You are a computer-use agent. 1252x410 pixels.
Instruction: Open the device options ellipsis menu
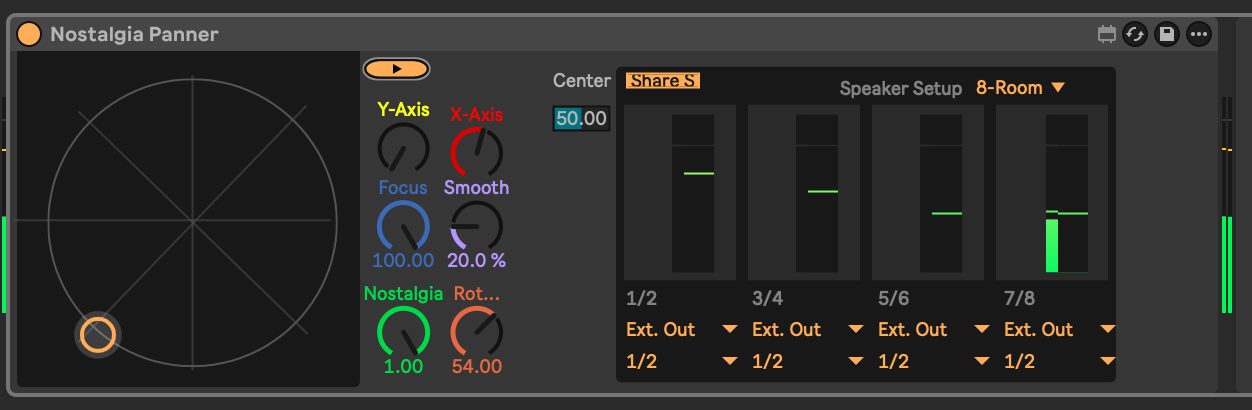1198,34
